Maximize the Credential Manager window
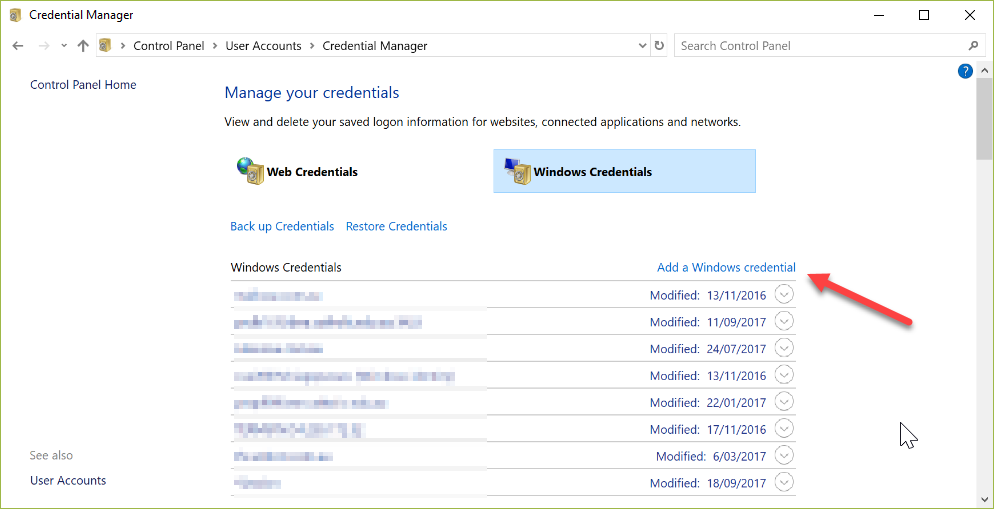The image size is (994, 509). (x=924, y=15)
